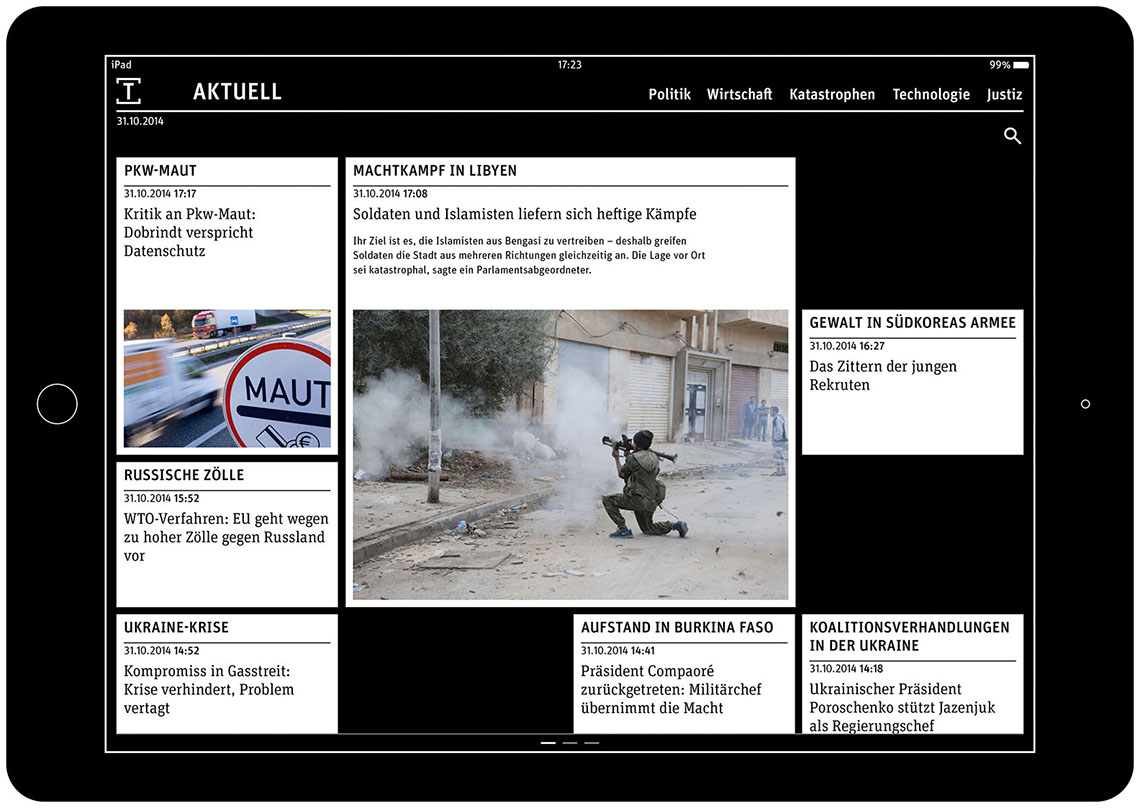Screen dimensions: 1140x808
Task: Tap the 17:23 clock in status bar
Action: (569, 65)
